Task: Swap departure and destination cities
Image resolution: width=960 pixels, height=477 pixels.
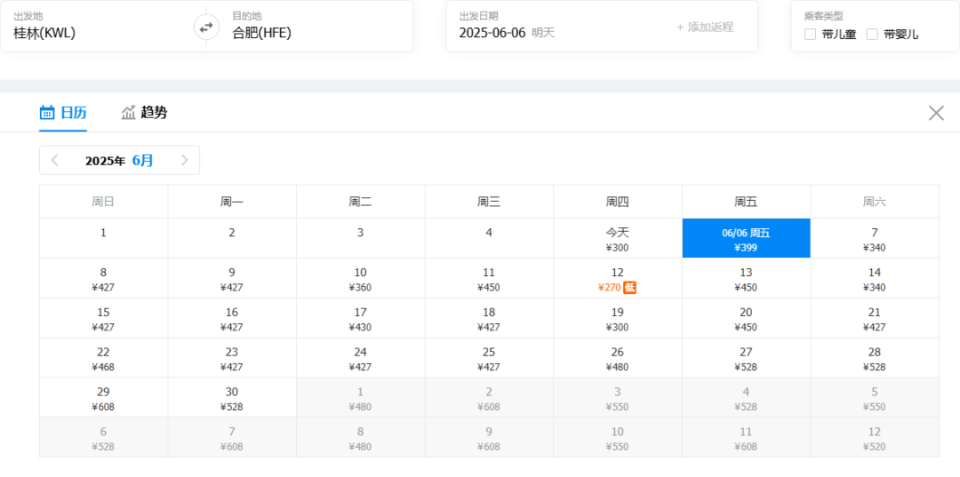Action: [206, 27]
